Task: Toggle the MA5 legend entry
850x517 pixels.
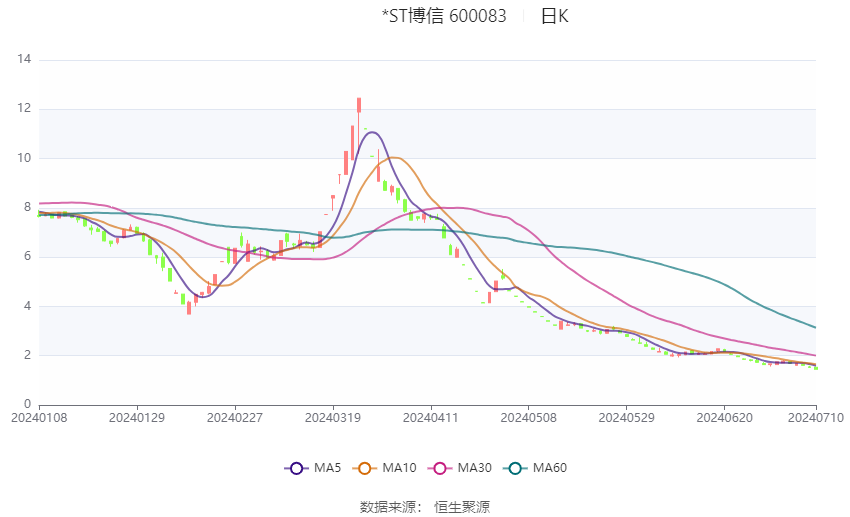Action: (x=313, y=468)
